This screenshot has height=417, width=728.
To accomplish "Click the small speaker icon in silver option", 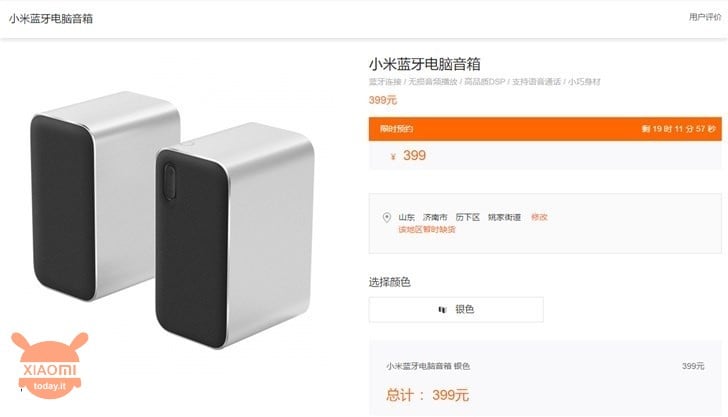I will (x=442, y=309).
